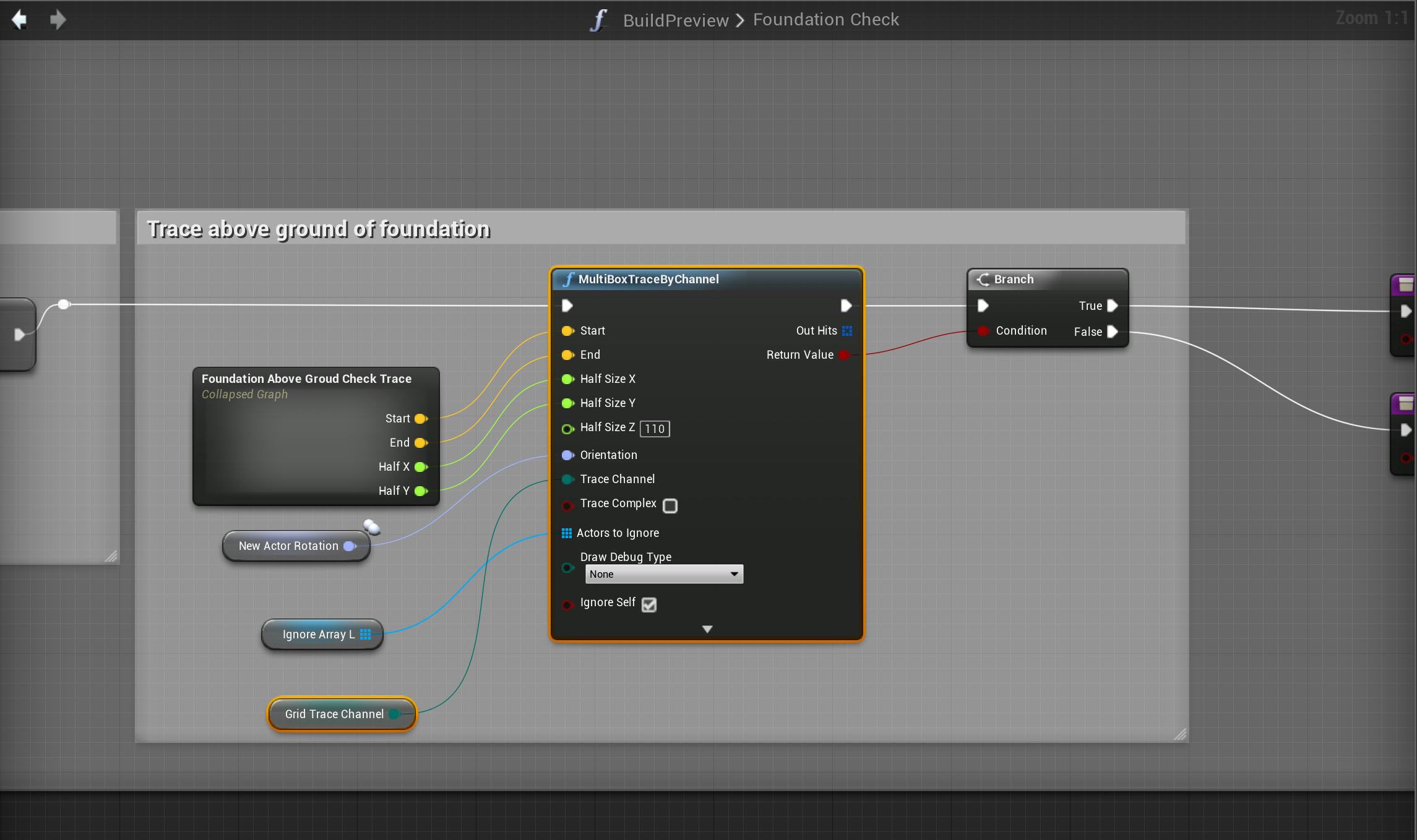Click the BuildPreview breadcrumb
Screen dimensions: 1417x840
[675, 20]
